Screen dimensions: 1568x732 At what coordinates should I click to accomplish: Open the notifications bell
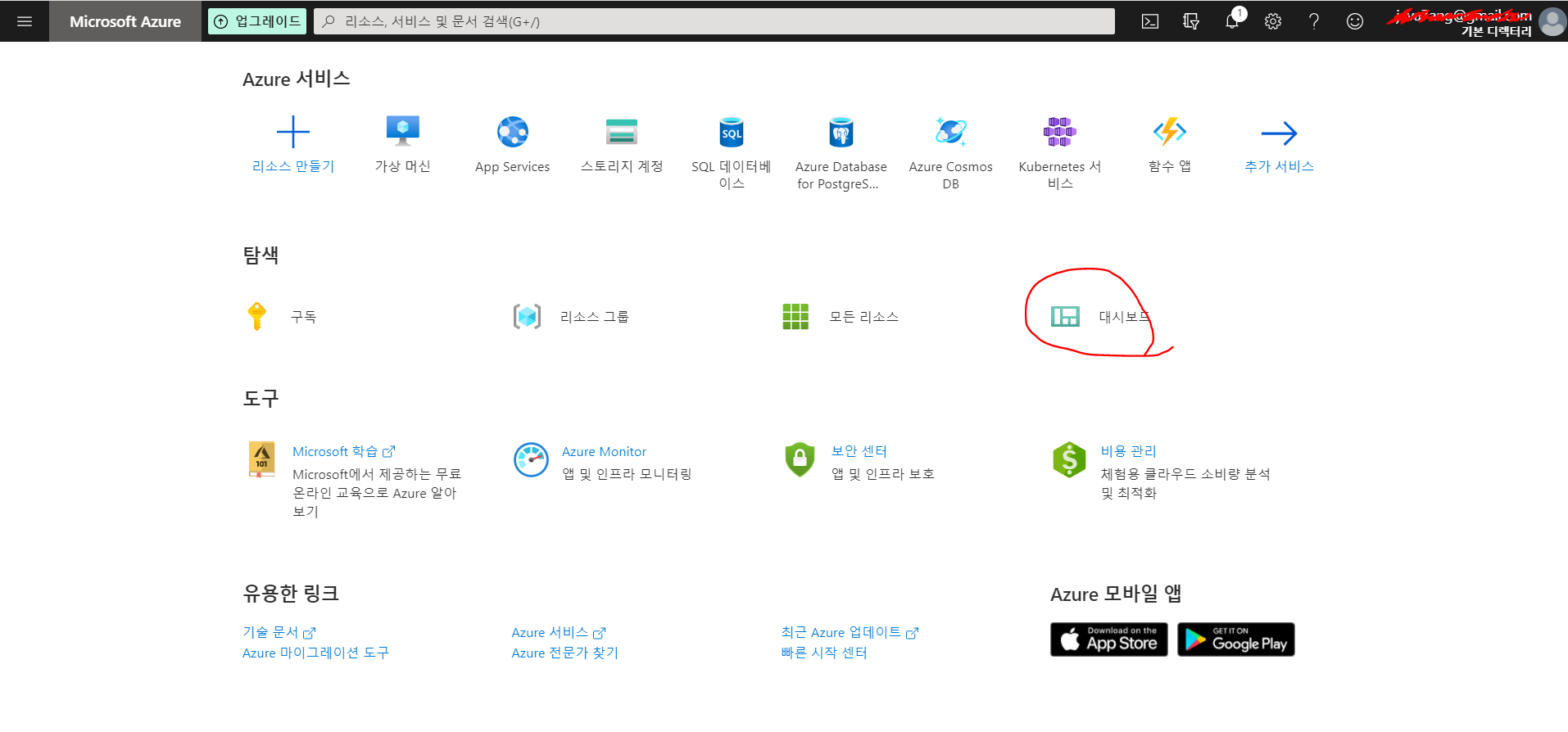click(1232, 21)
